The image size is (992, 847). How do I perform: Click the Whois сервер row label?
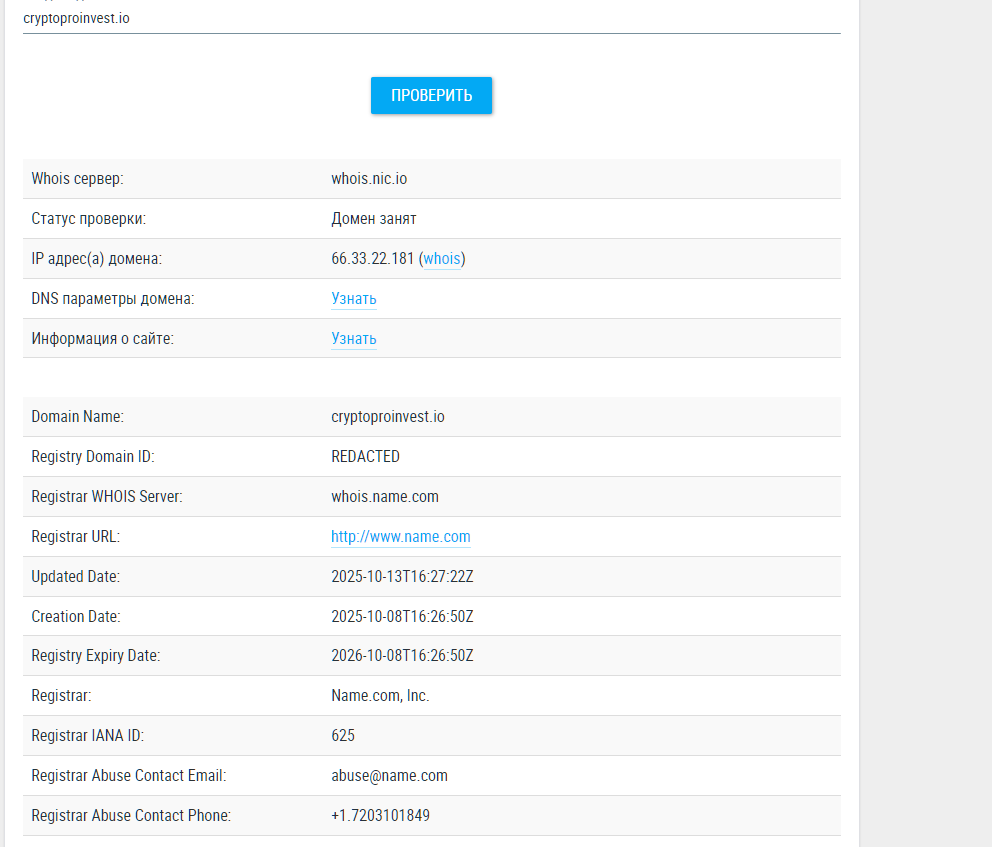(x=77, y=179)
